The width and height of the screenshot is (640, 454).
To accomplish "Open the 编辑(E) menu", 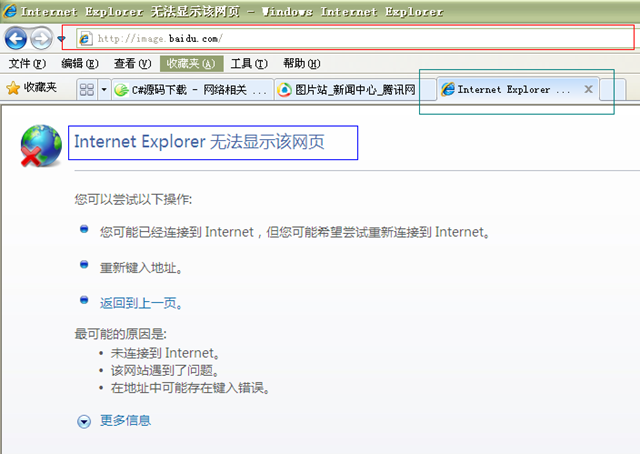I will point(80,64).
